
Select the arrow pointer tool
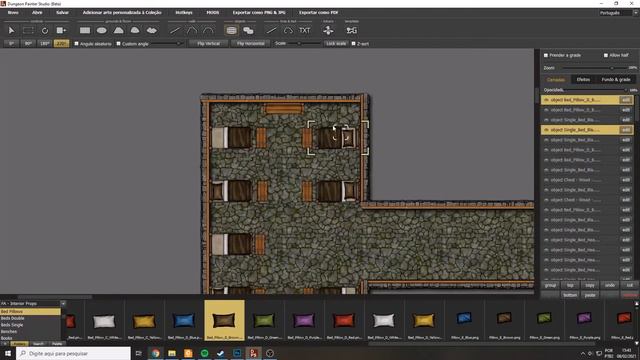coord(11,31)
